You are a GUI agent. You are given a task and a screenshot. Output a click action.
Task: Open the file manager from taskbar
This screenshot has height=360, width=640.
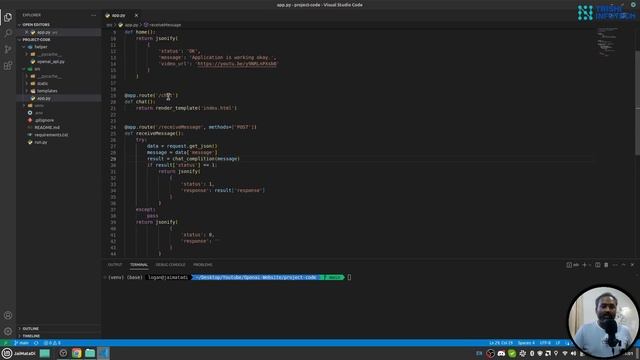pos(90,353)
